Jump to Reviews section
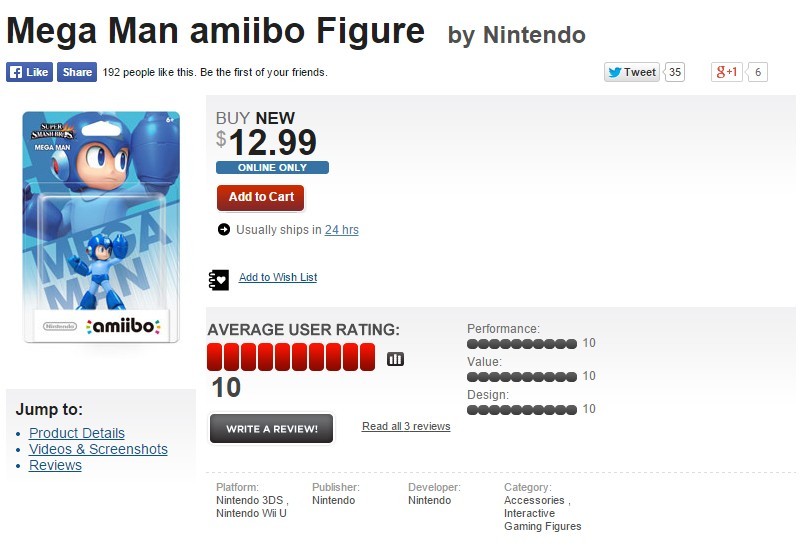The image size is (801, 553). pos(55,465)
